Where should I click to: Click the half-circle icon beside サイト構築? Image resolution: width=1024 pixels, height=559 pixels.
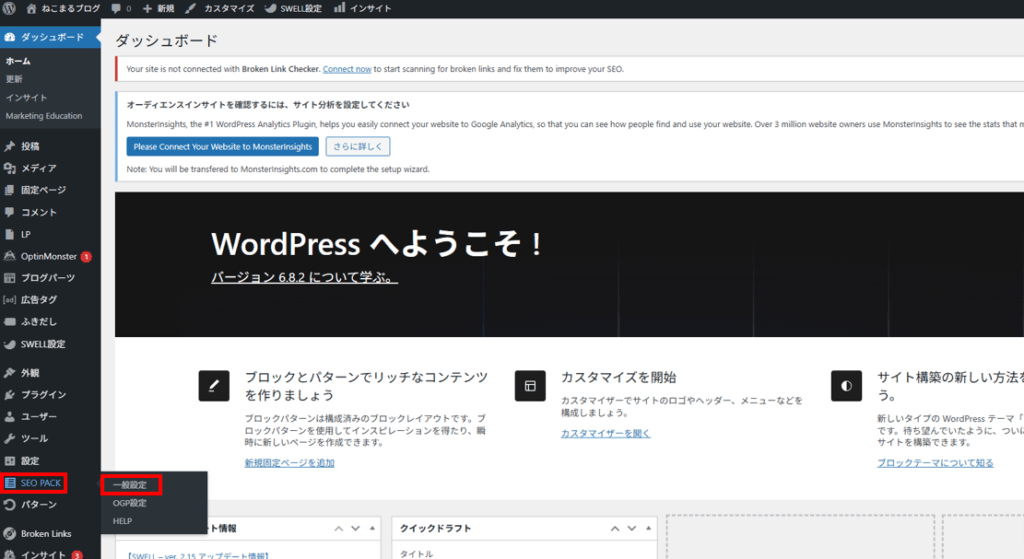846,385
